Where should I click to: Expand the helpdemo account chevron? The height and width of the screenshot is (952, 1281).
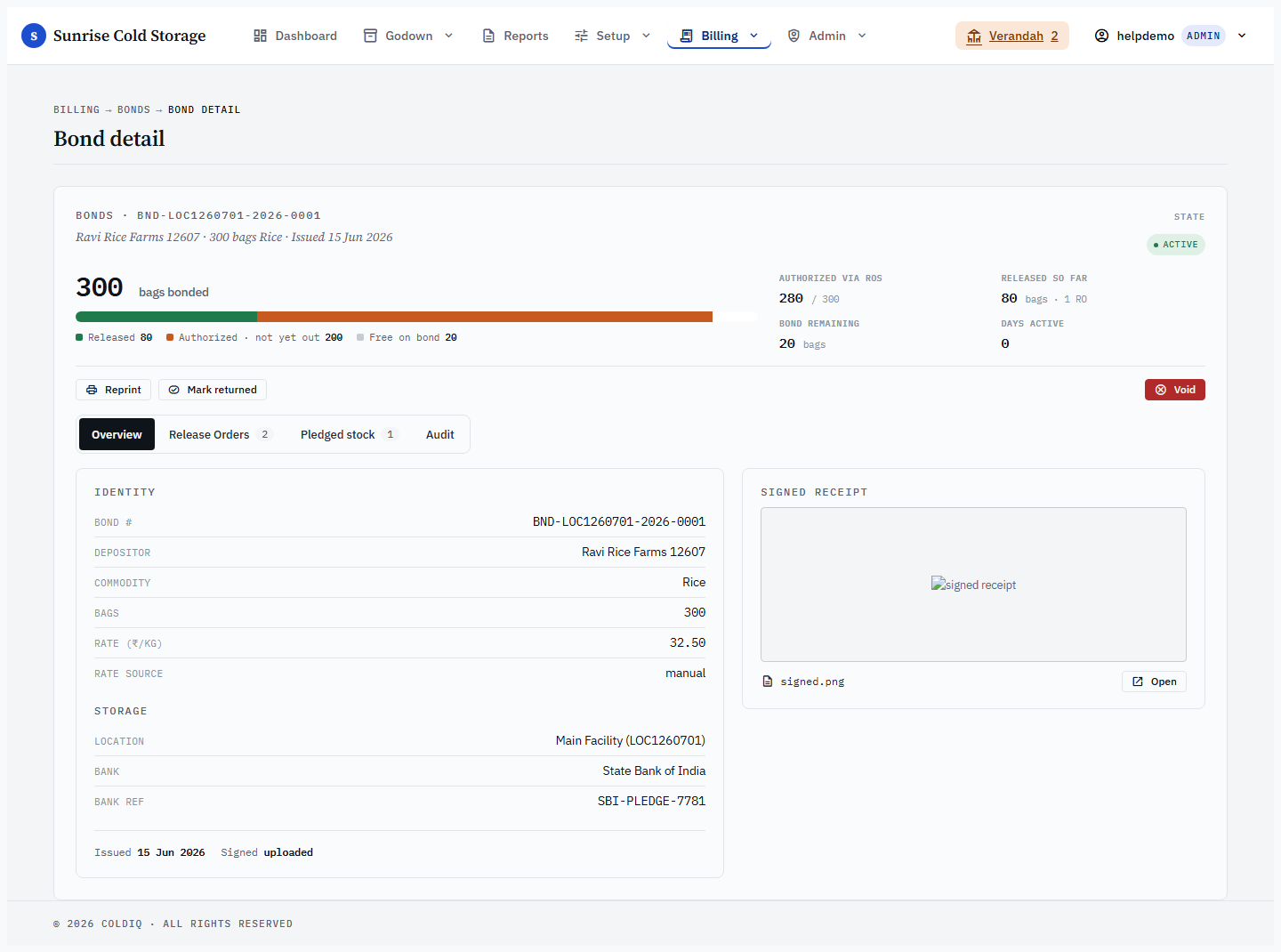click(1242, 36)
